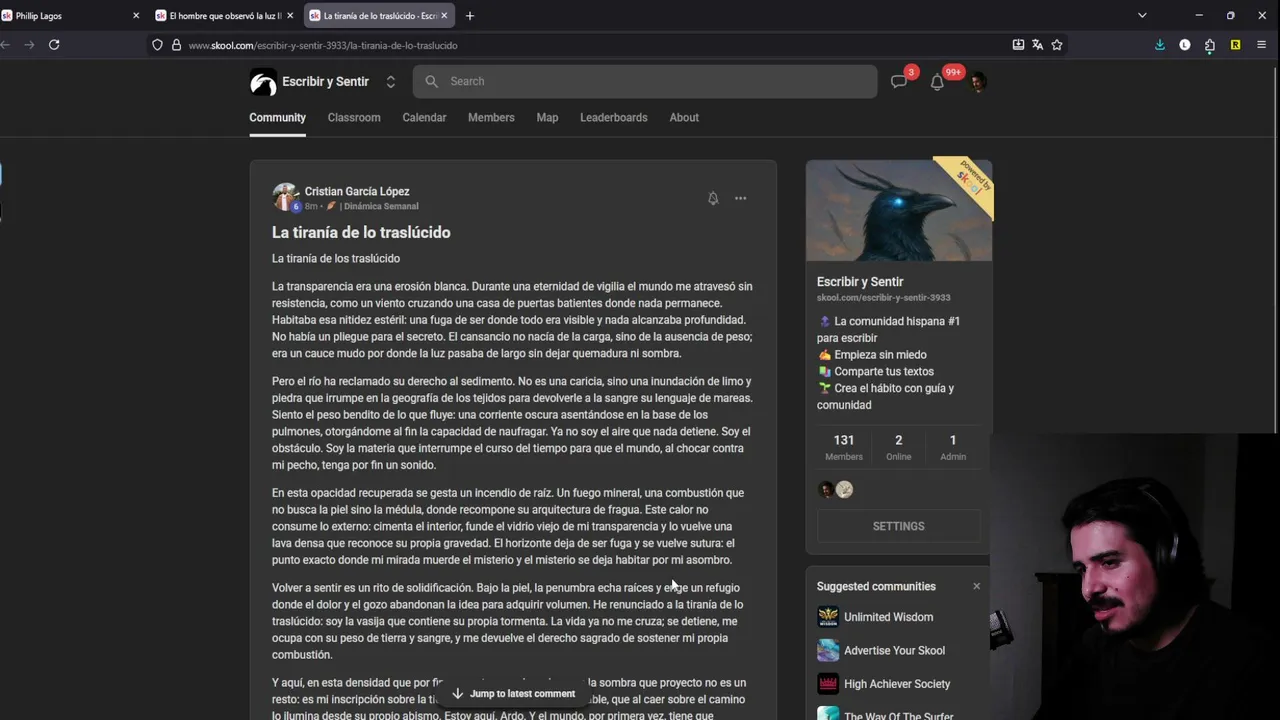Open the tracking protection shield icon
Viewport: 1280px width, 720px height.
click(157, 45)
